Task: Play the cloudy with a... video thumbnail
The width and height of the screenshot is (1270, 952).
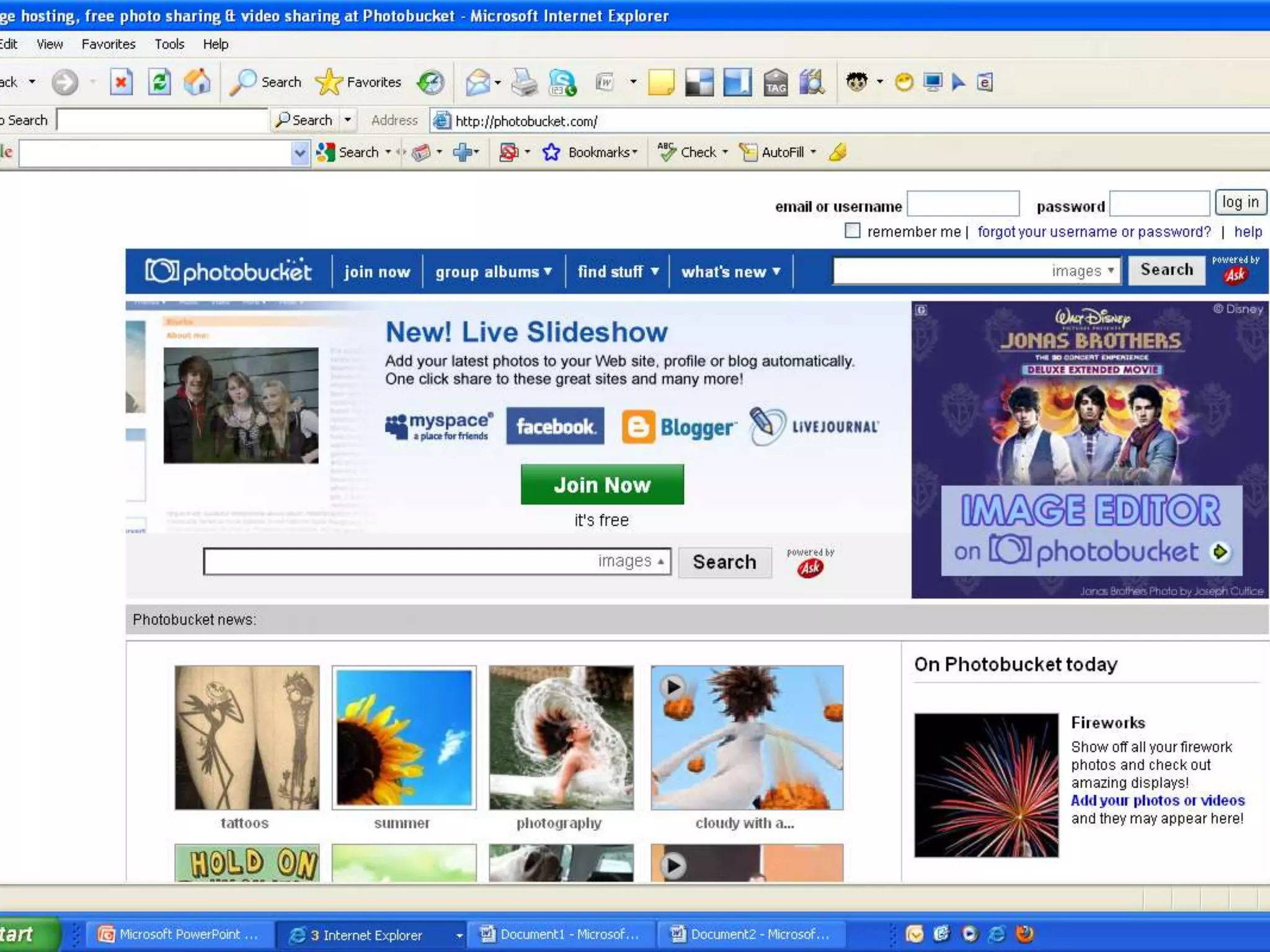Action: click(747, 738)
